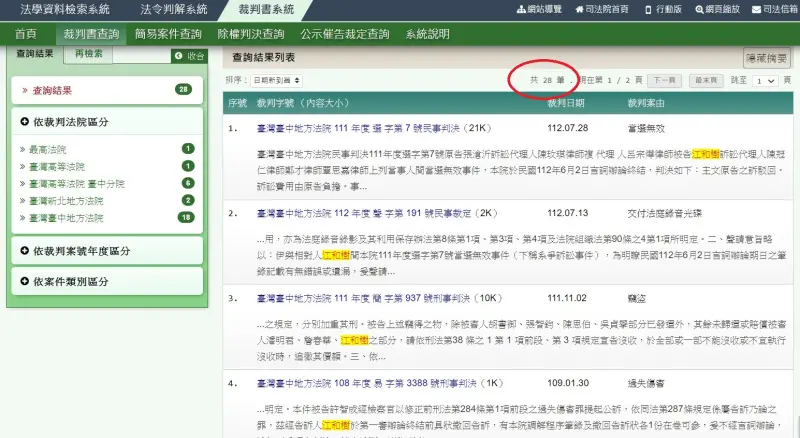The width and height of the screenshot is (800, 438).
Task: Click date 109.01.30 in fourth row
Action: (x=568, y=383)
